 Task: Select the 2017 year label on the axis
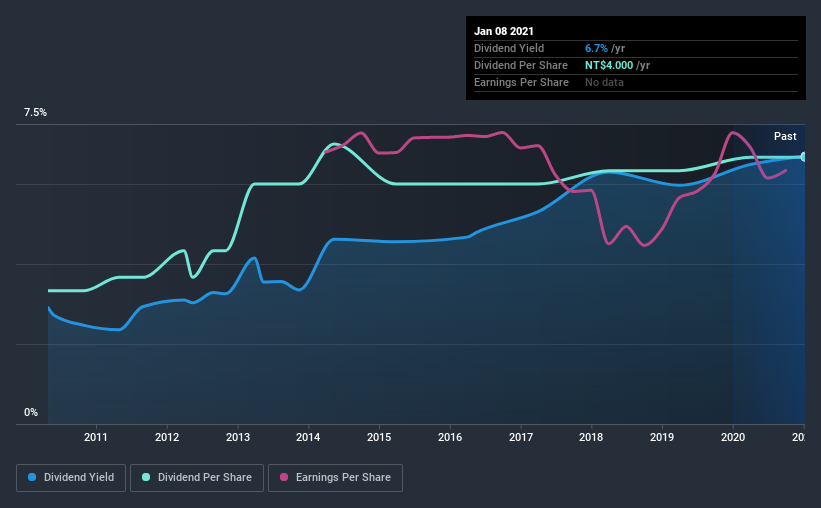(x=521, y=437)
